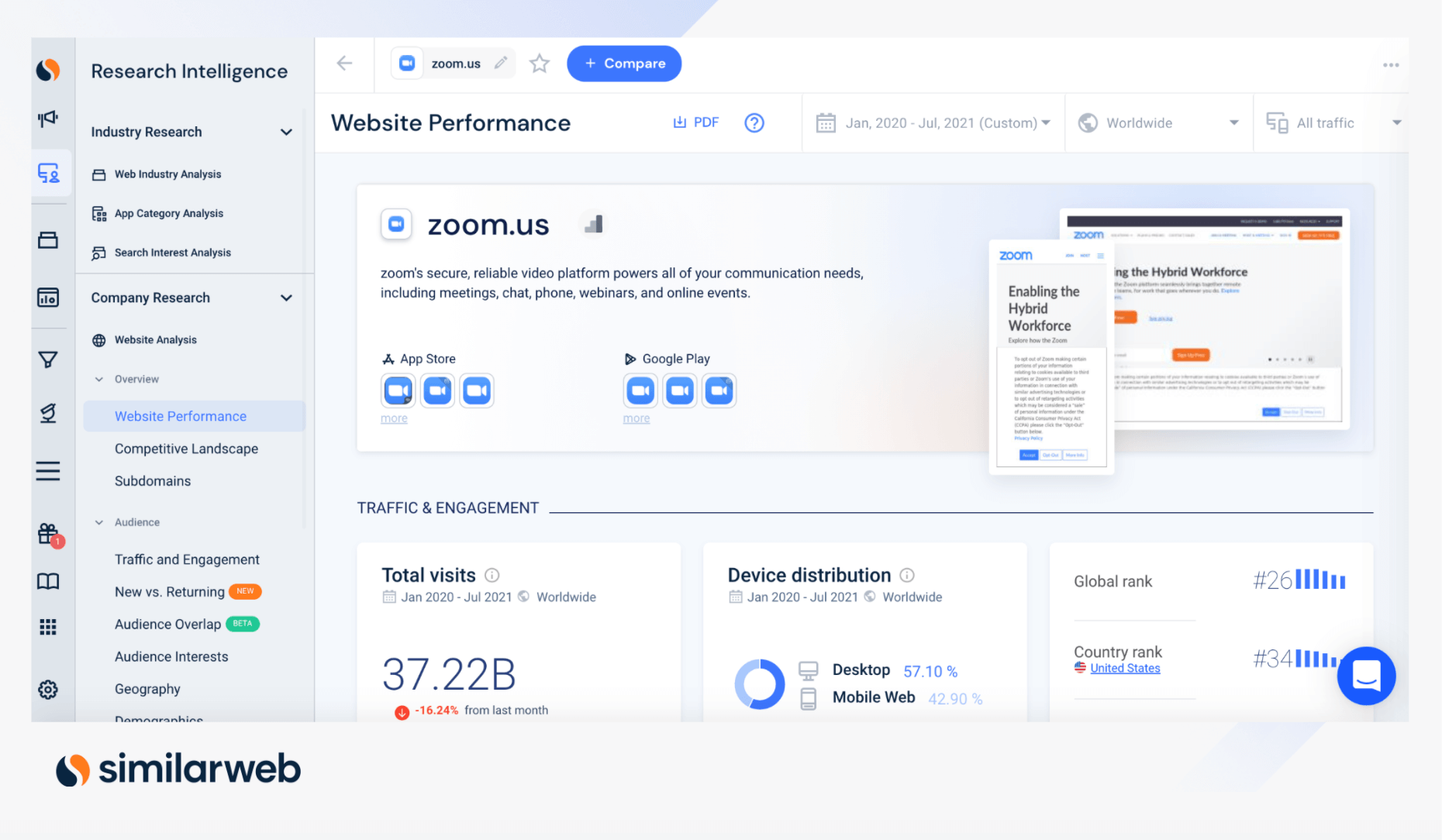1442x840 pixels.
Task: Open the three-dot more options menu
Action: click(x=1391, y=65)
